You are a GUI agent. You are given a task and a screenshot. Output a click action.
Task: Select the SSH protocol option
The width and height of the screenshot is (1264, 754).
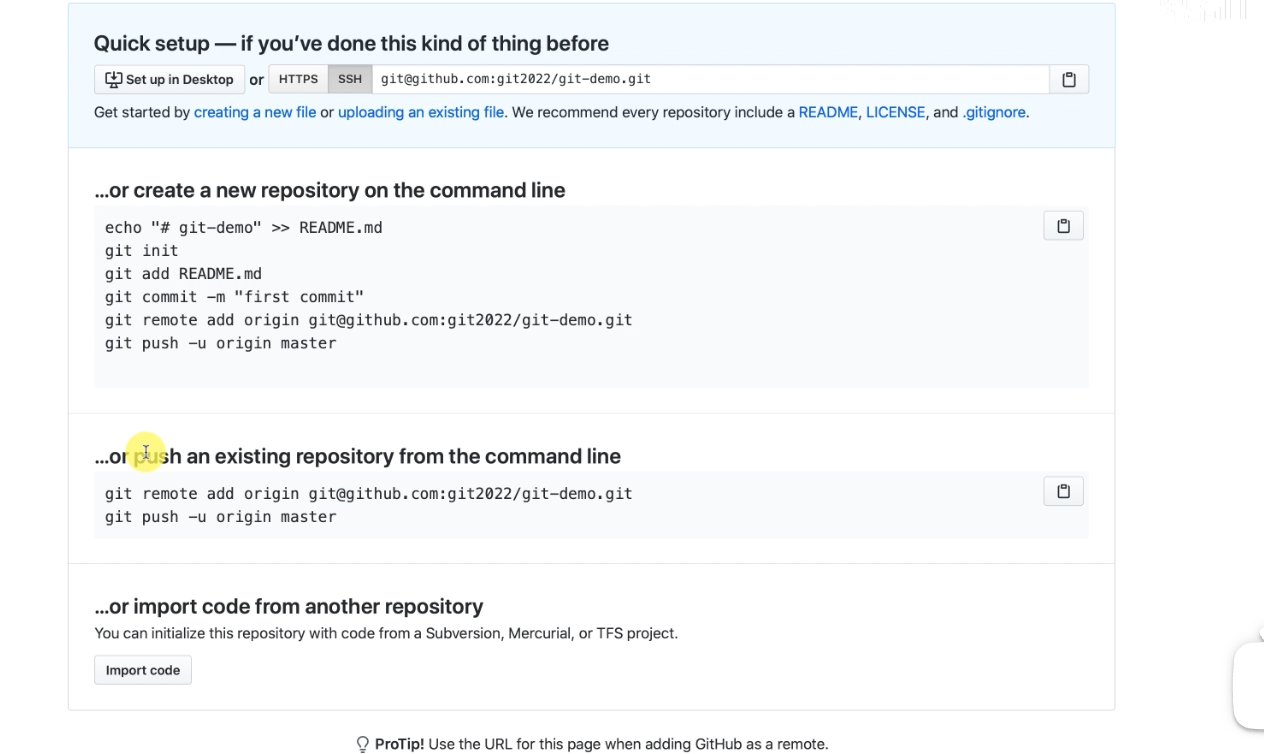tap(350, 80)
